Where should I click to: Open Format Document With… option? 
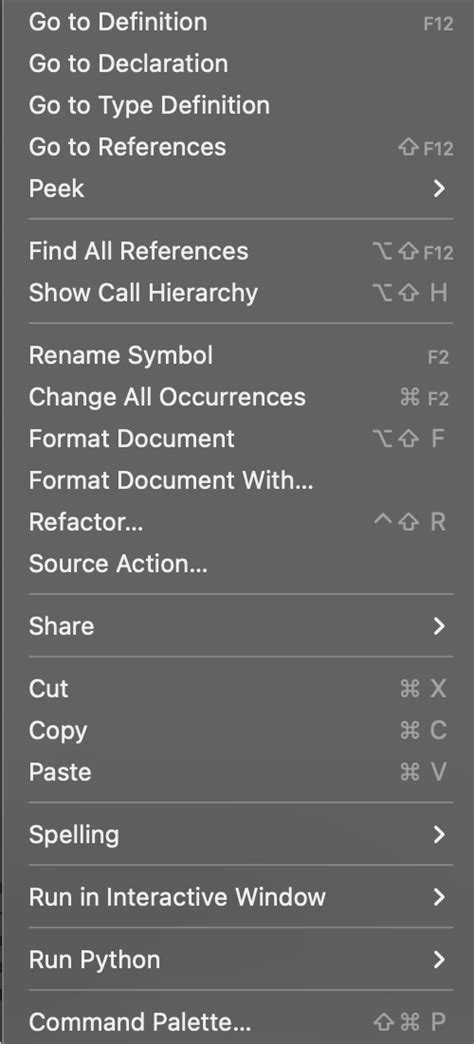click(x=241, y=481)
